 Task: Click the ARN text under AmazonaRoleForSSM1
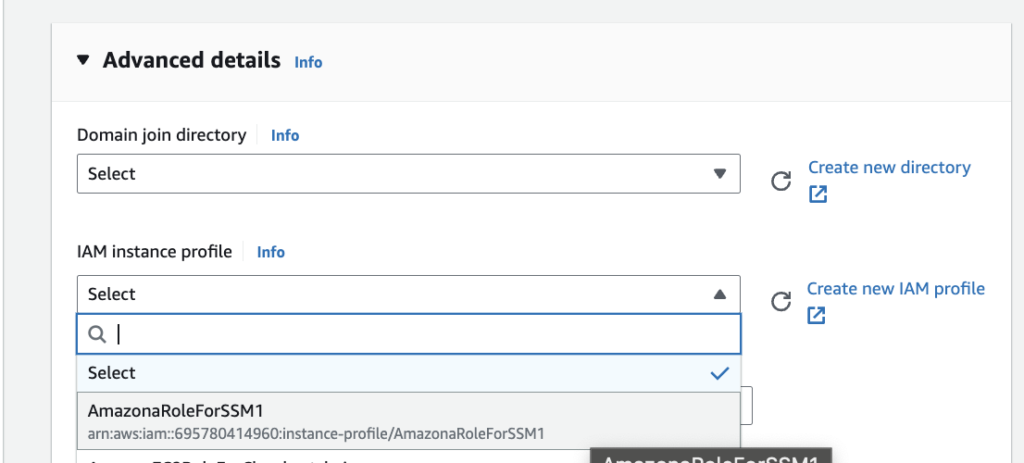(316, 433)
